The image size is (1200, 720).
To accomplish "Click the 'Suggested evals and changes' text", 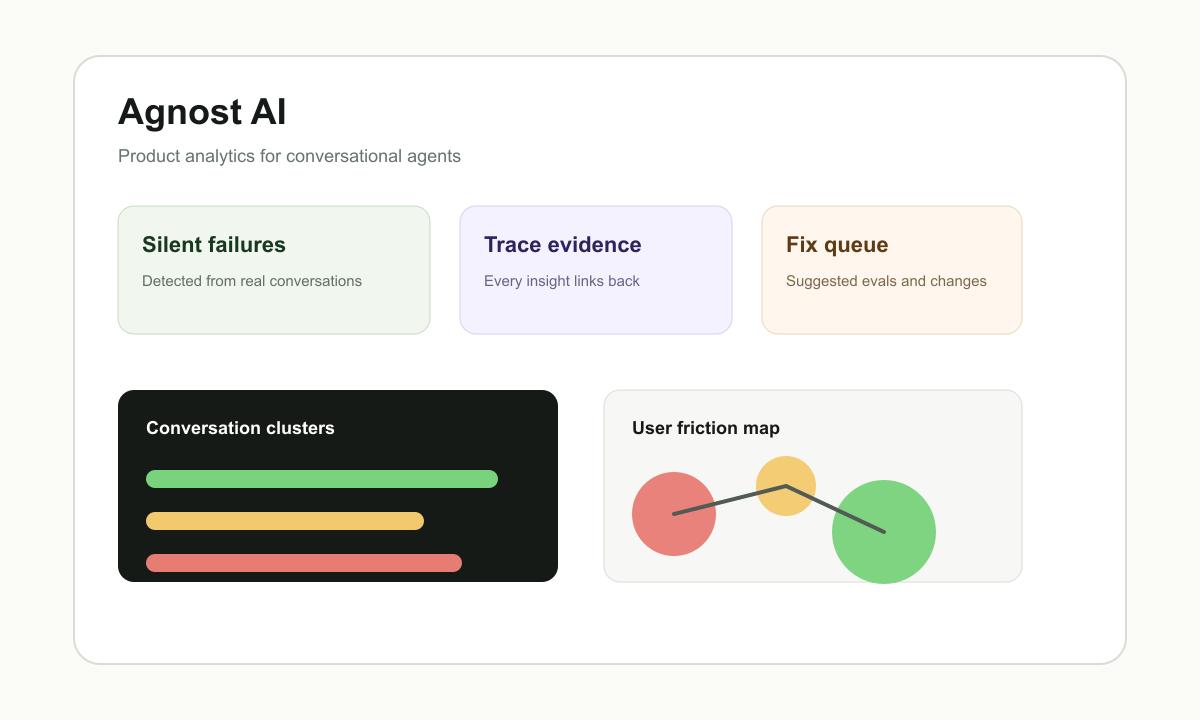I will point(886,281).
